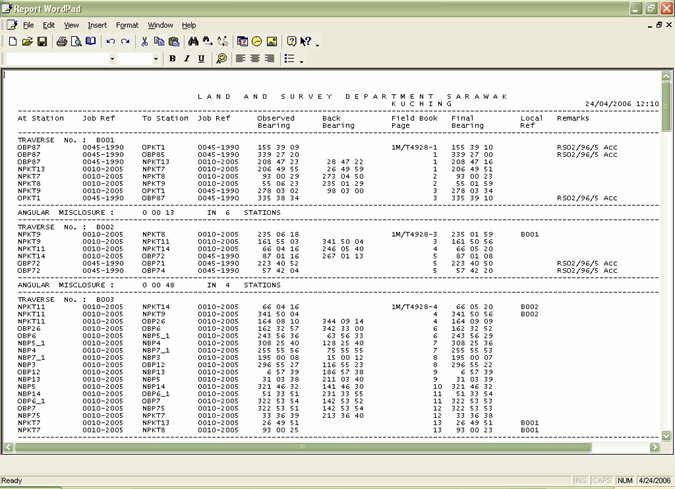Cut selection using the scissors icon
675x489 pixels.
145,42
